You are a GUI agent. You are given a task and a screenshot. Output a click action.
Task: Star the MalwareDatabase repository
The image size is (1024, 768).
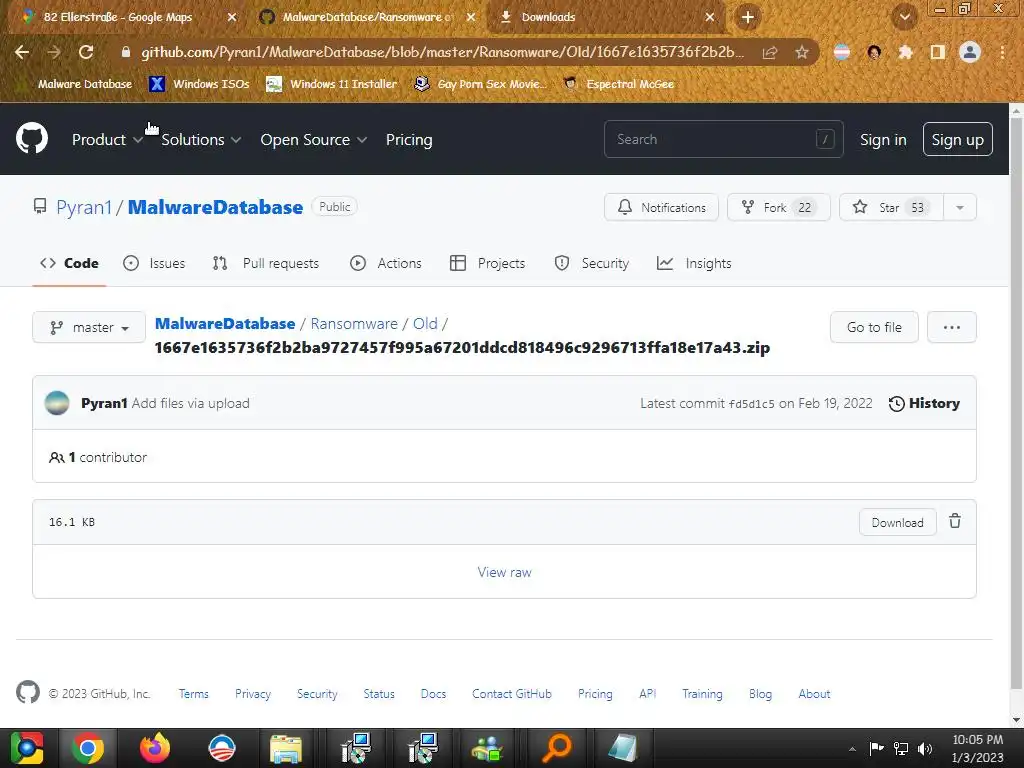891,208
